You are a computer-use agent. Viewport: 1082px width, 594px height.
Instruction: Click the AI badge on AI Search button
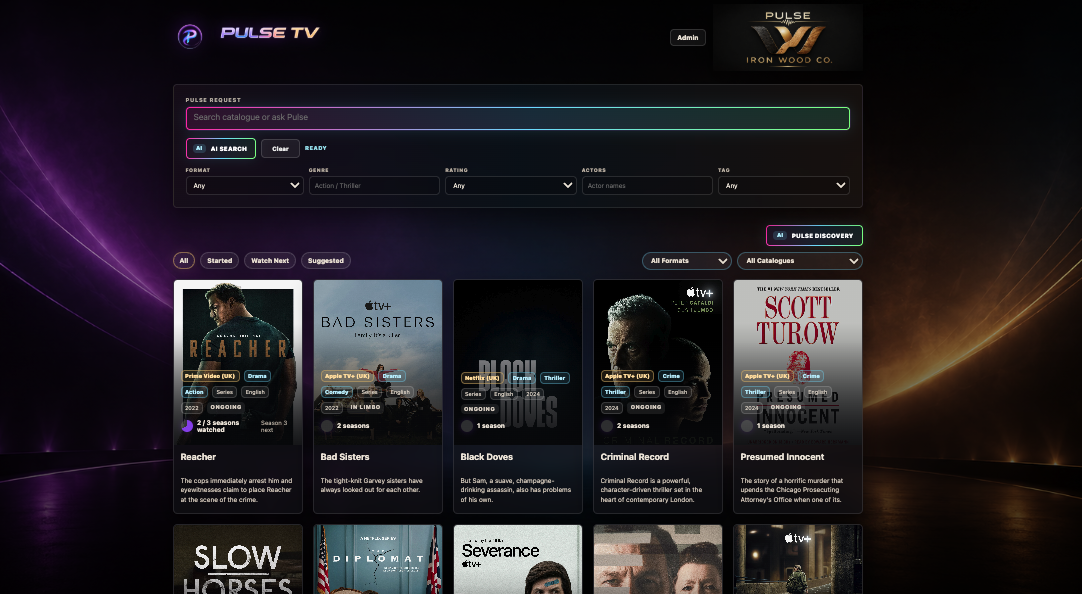(x=199, y=148)
